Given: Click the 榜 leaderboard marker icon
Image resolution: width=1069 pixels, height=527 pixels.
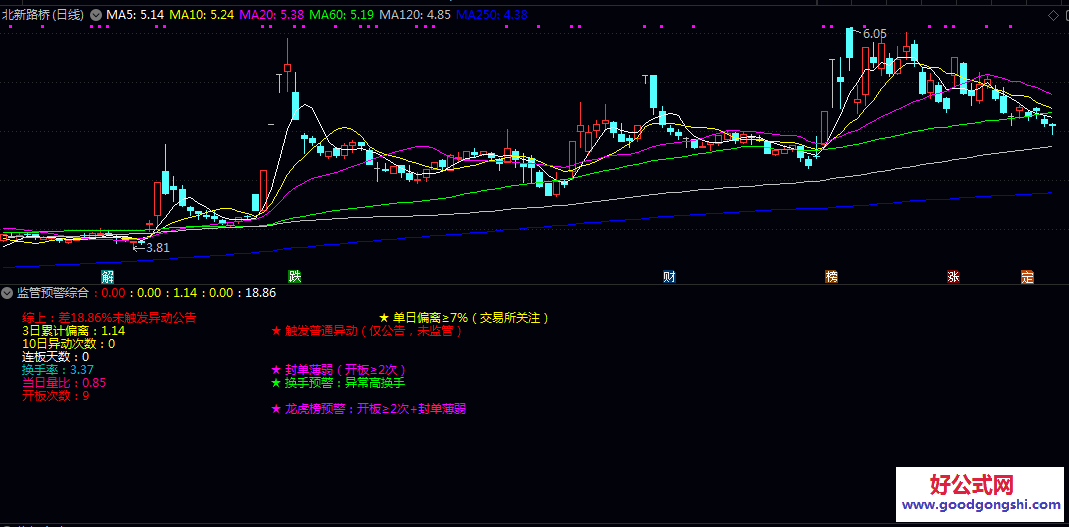Looking at the screenshot, I should 831,276.
